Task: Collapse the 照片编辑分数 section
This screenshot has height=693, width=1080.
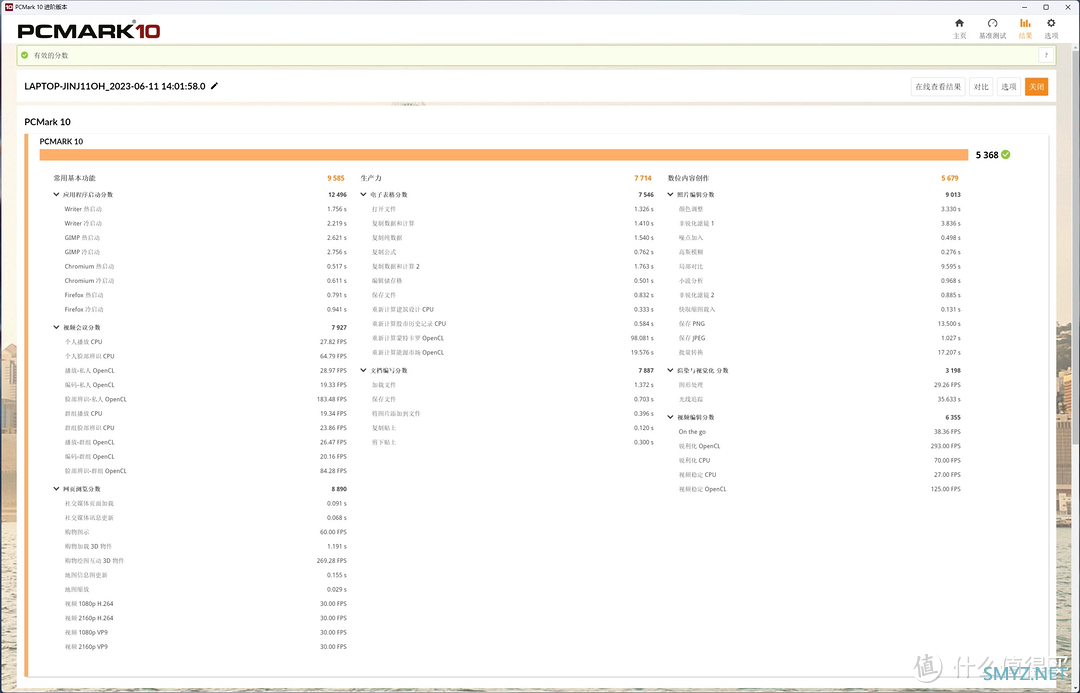Action: coord(671,195)
